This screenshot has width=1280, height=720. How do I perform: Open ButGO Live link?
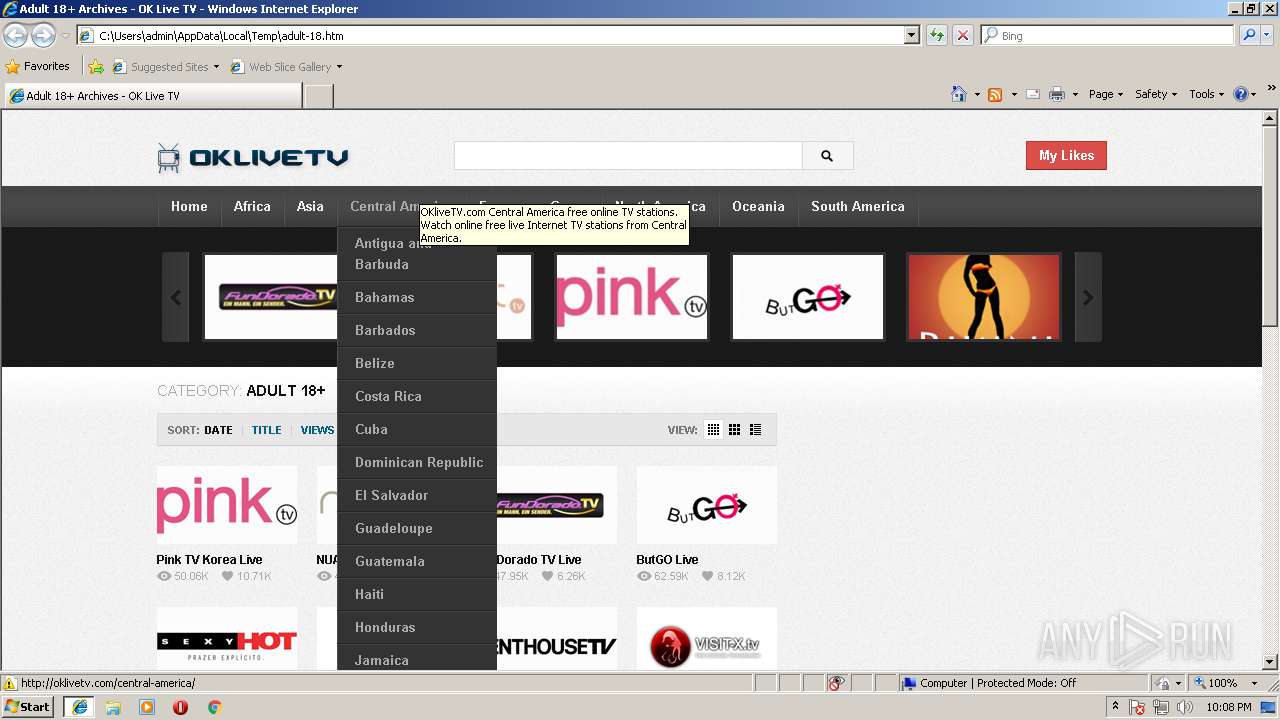pyautogui.click(x=667, y=559)
